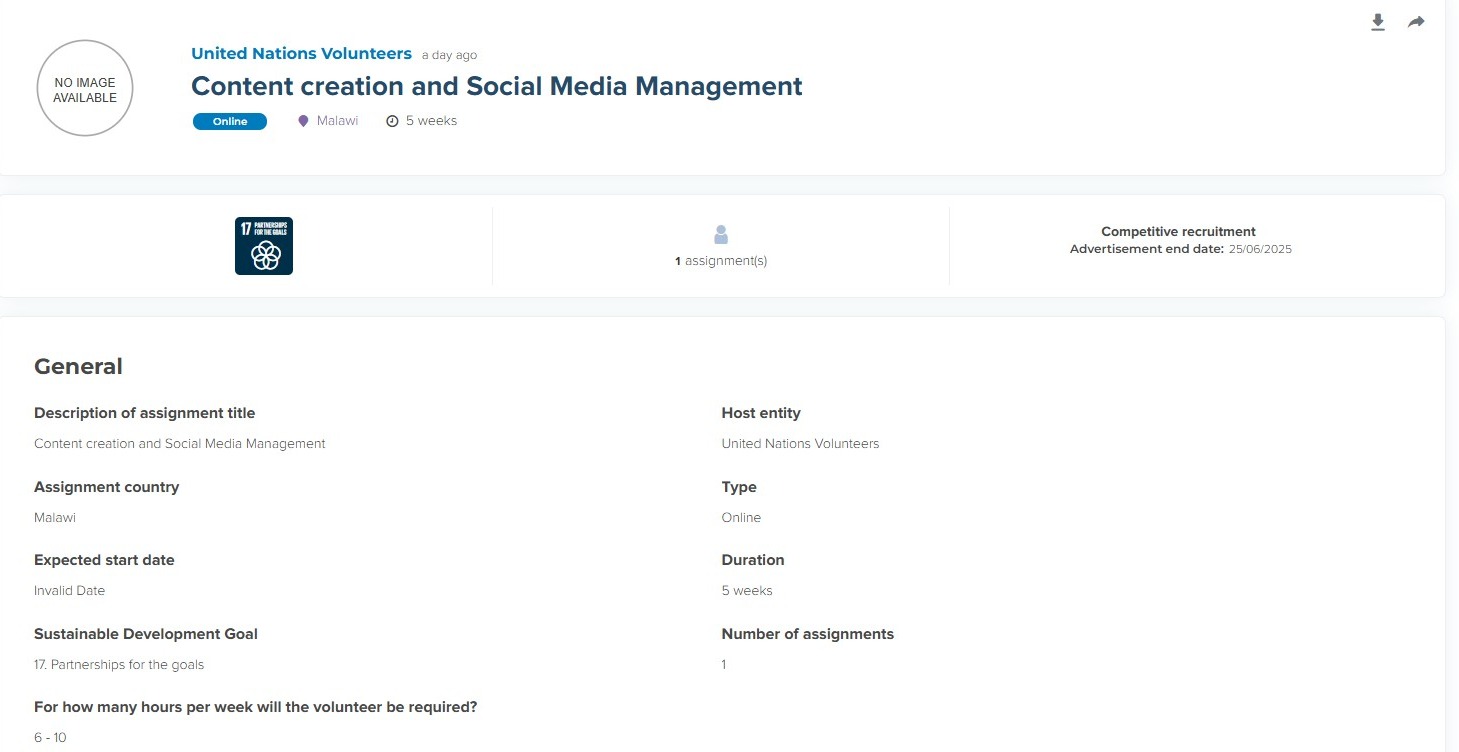Click the advertisement end date 25/06/2025
The height and width of the screenshot is (752, 1459).
(x=1260, y=249)
